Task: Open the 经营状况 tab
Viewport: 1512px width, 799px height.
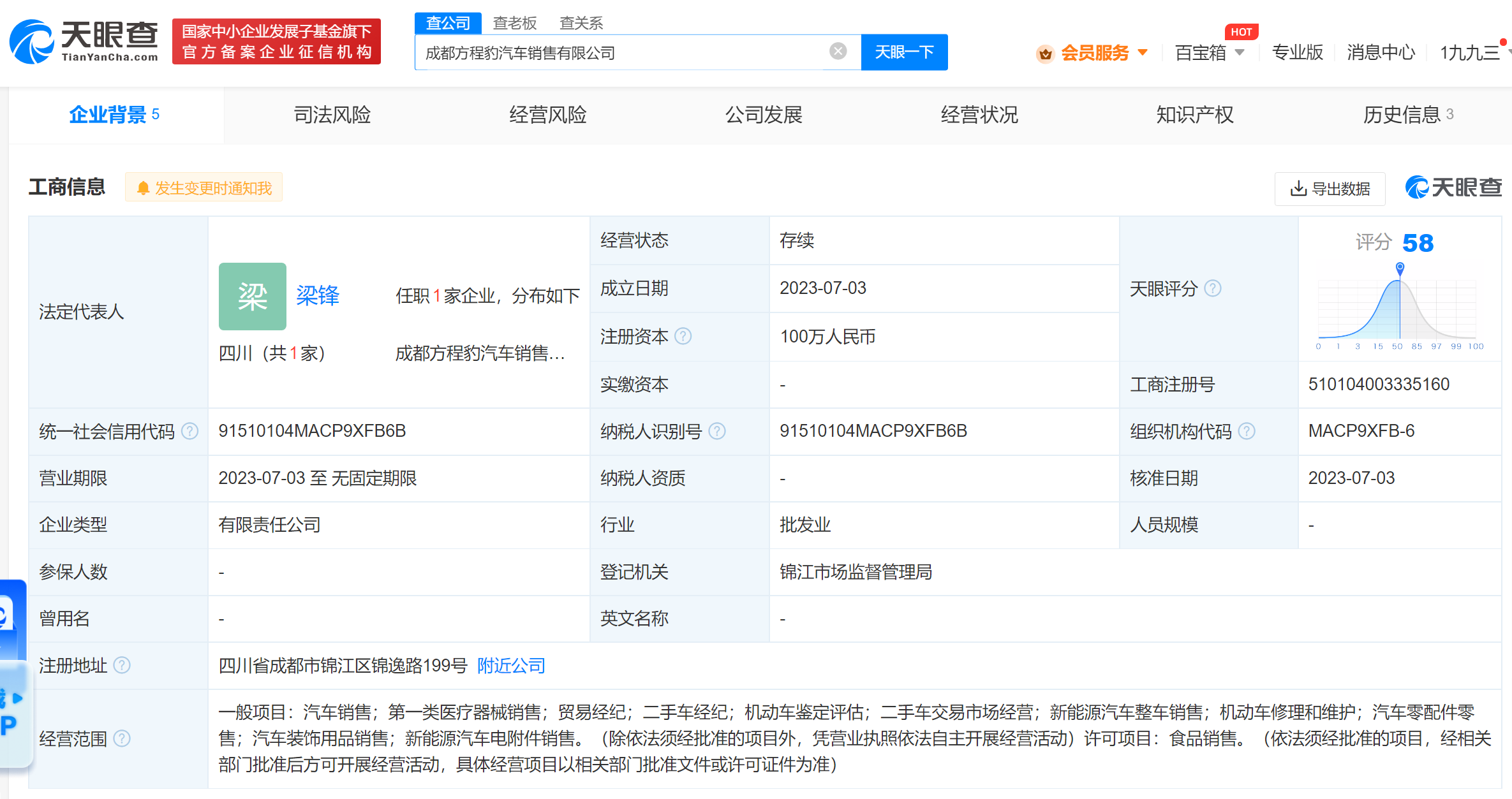Action: pos(979,115)
